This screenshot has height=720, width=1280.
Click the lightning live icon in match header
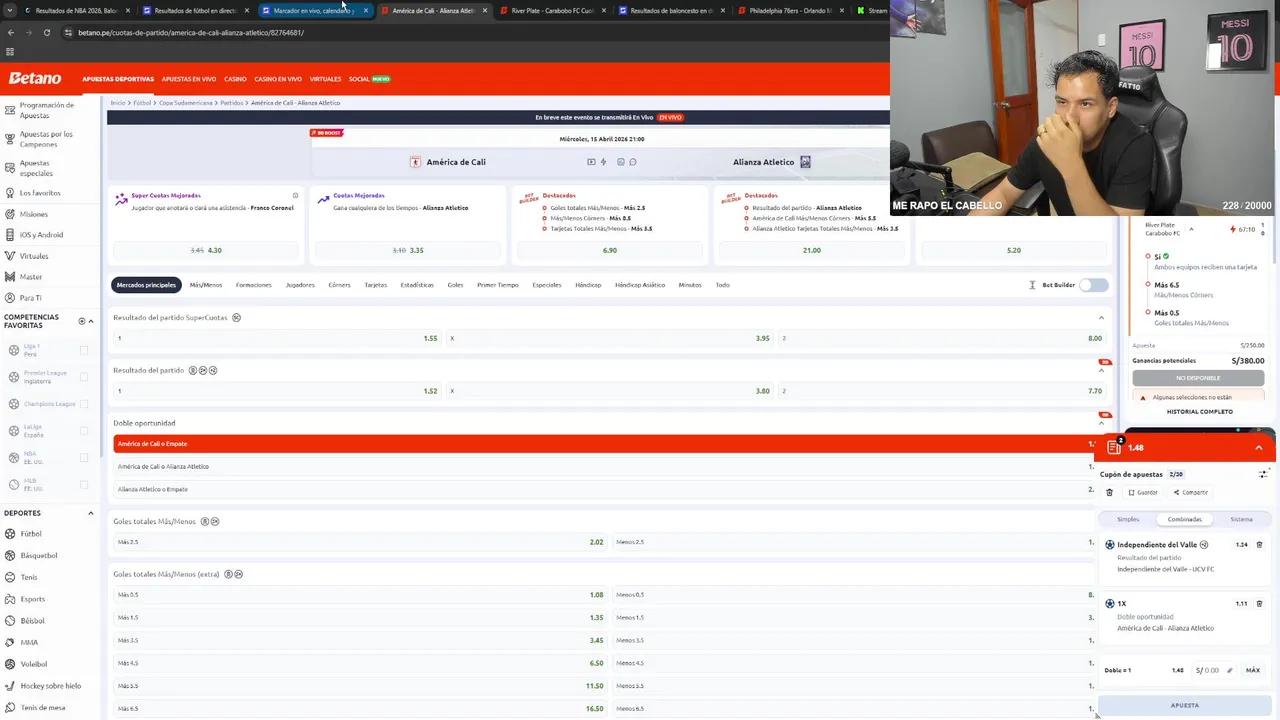click(603, 162)
